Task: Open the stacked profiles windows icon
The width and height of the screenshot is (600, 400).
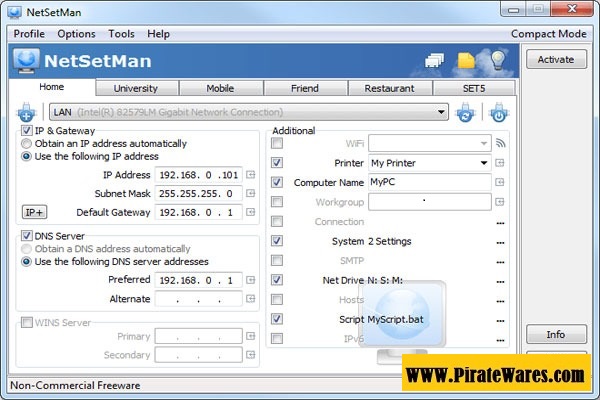Action: [435, 60]
